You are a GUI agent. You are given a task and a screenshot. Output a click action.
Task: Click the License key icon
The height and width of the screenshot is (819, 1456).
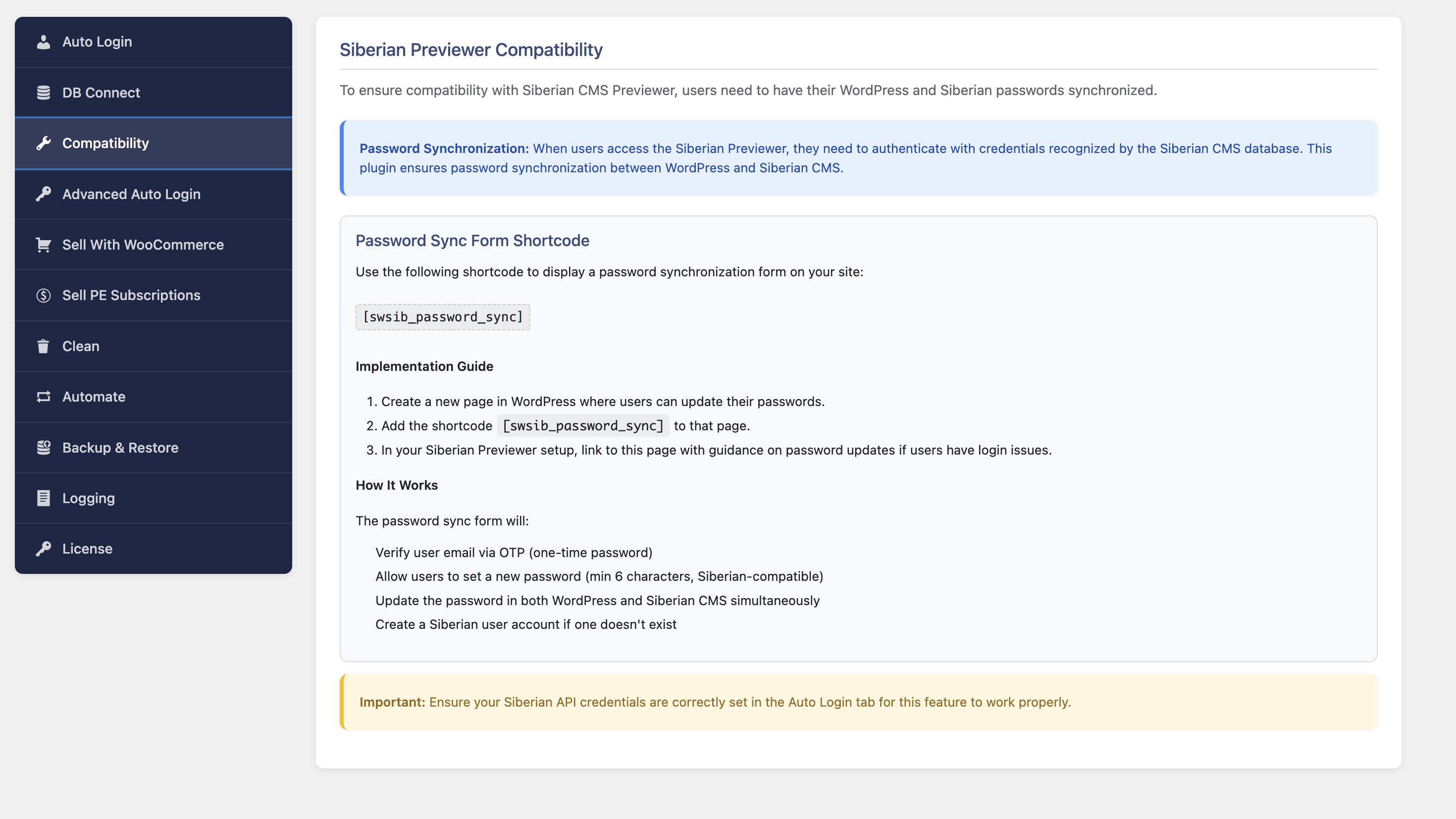pyautogui.click(x=44, y=549)
